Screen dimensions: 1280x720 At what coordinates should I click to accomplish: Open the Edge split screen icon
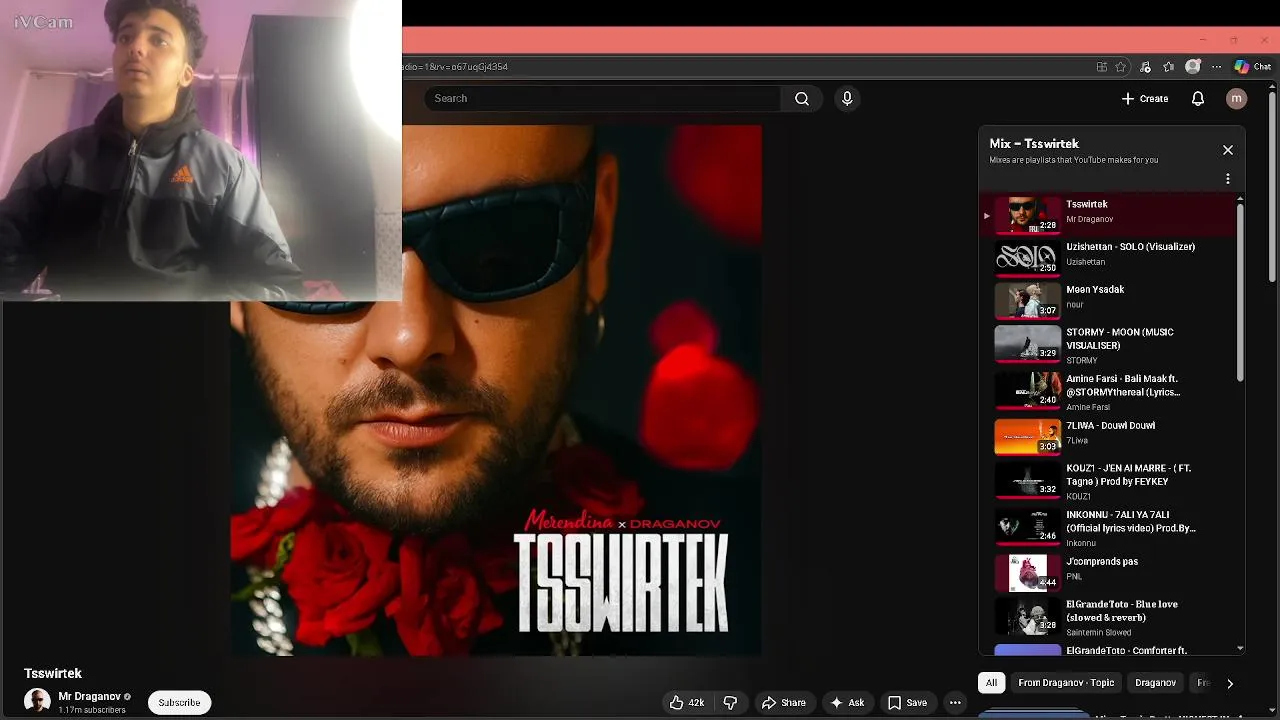click(x=1101, y=67)
